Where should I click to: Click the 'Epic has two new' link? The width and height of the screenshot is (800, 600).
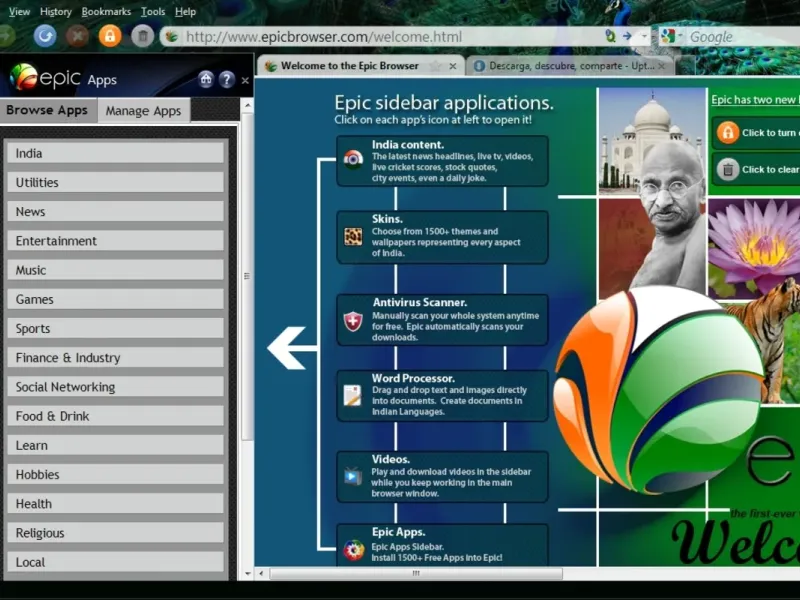(x=755, y=100)
